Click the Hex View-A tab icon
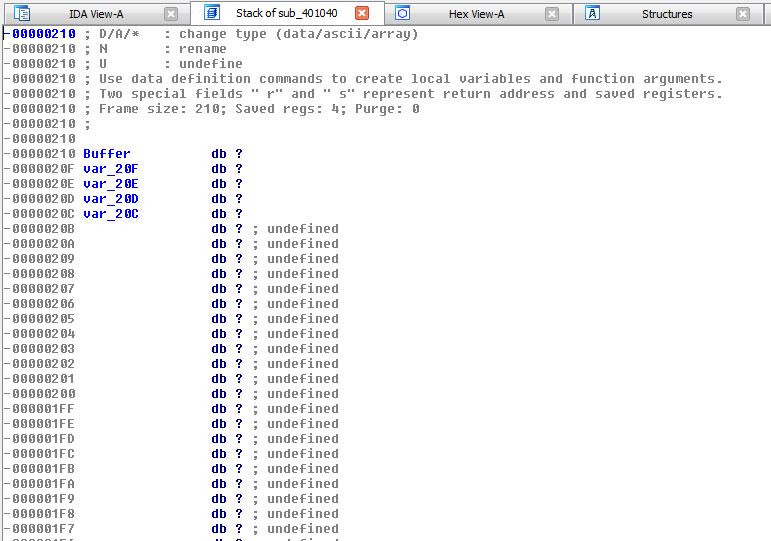 [402, 14]
